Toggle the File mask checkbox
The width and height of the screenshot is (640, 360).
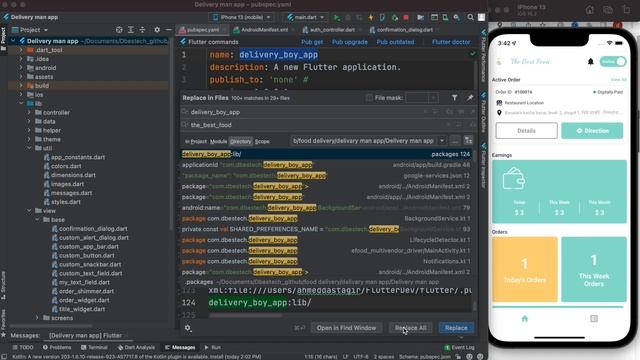(369, 98)
